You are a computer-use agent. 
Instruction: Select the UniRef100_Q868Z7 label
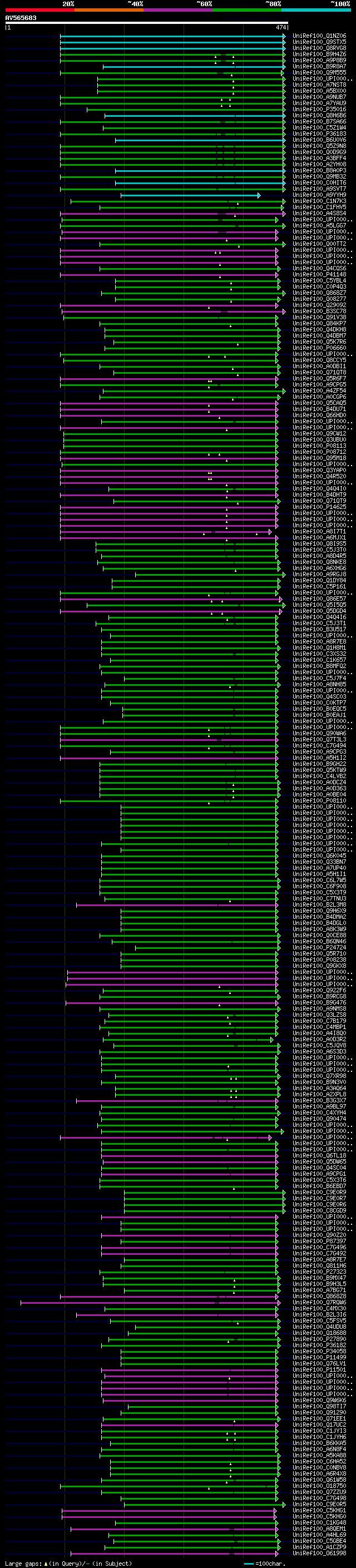pos(319,293)
